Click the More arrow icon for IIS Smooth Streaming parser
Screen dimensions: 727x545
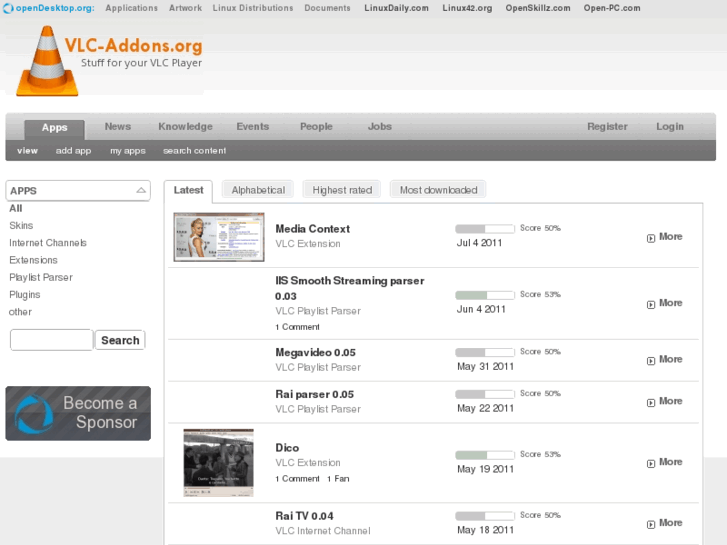pos(651,304)
